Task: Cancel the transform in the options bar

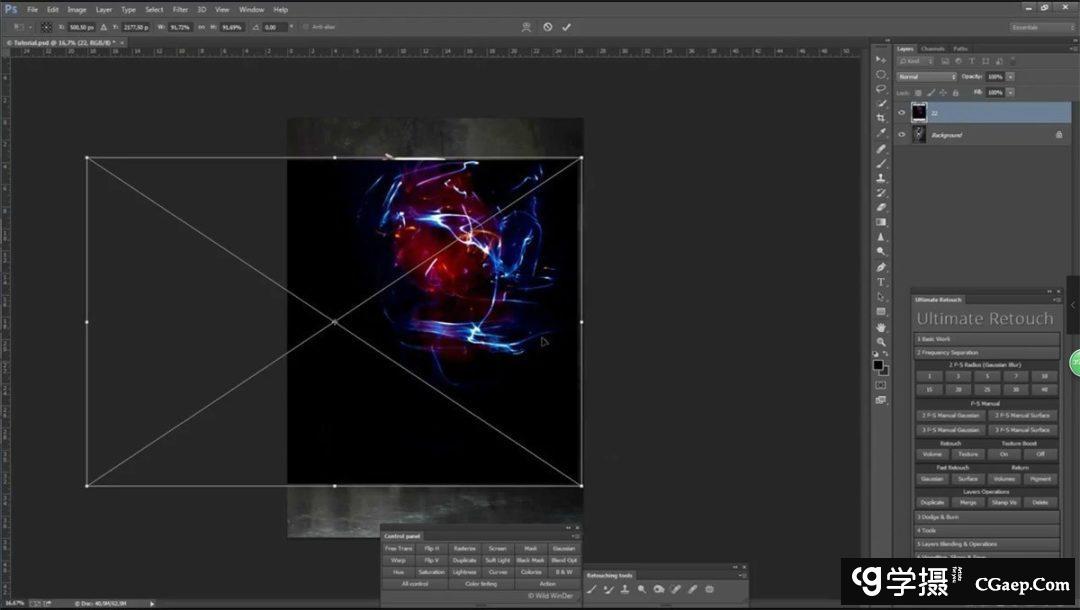Action: click(547, 27)
